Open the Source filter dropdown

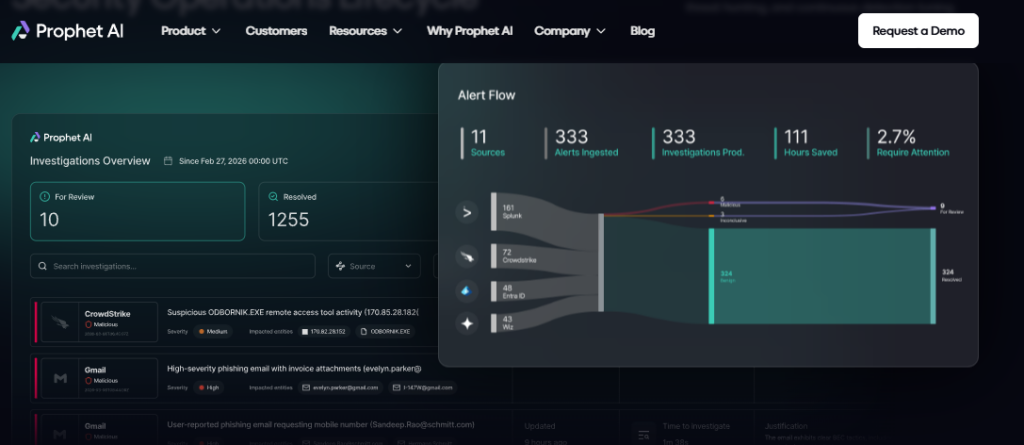(374, 266)
